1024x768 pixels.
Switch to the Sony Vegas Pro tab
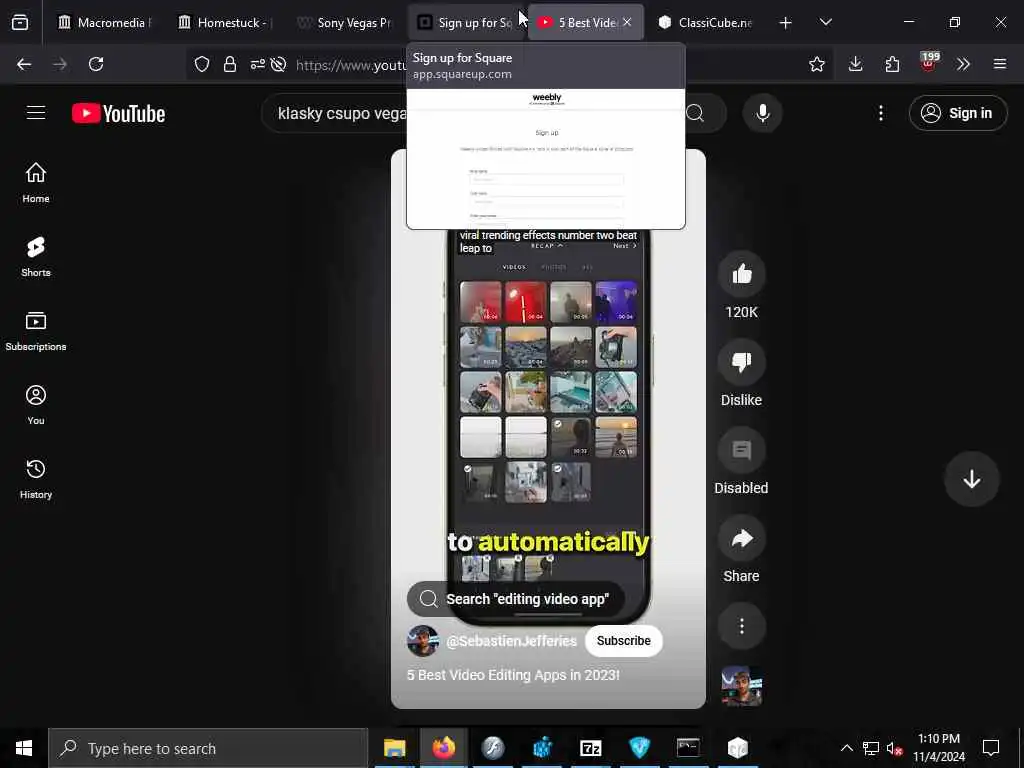[x=345, y=23]
